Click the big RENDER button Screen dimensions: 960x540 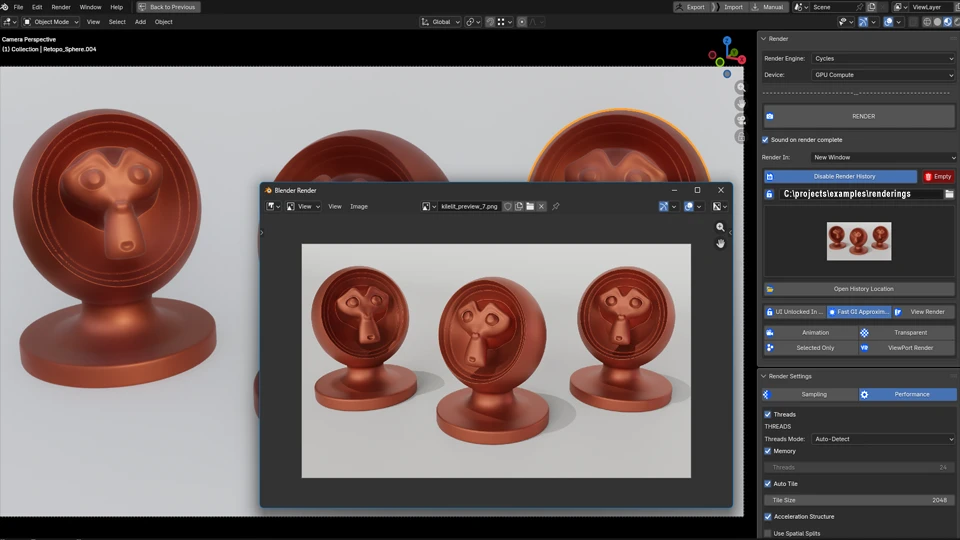click(859, 116)
